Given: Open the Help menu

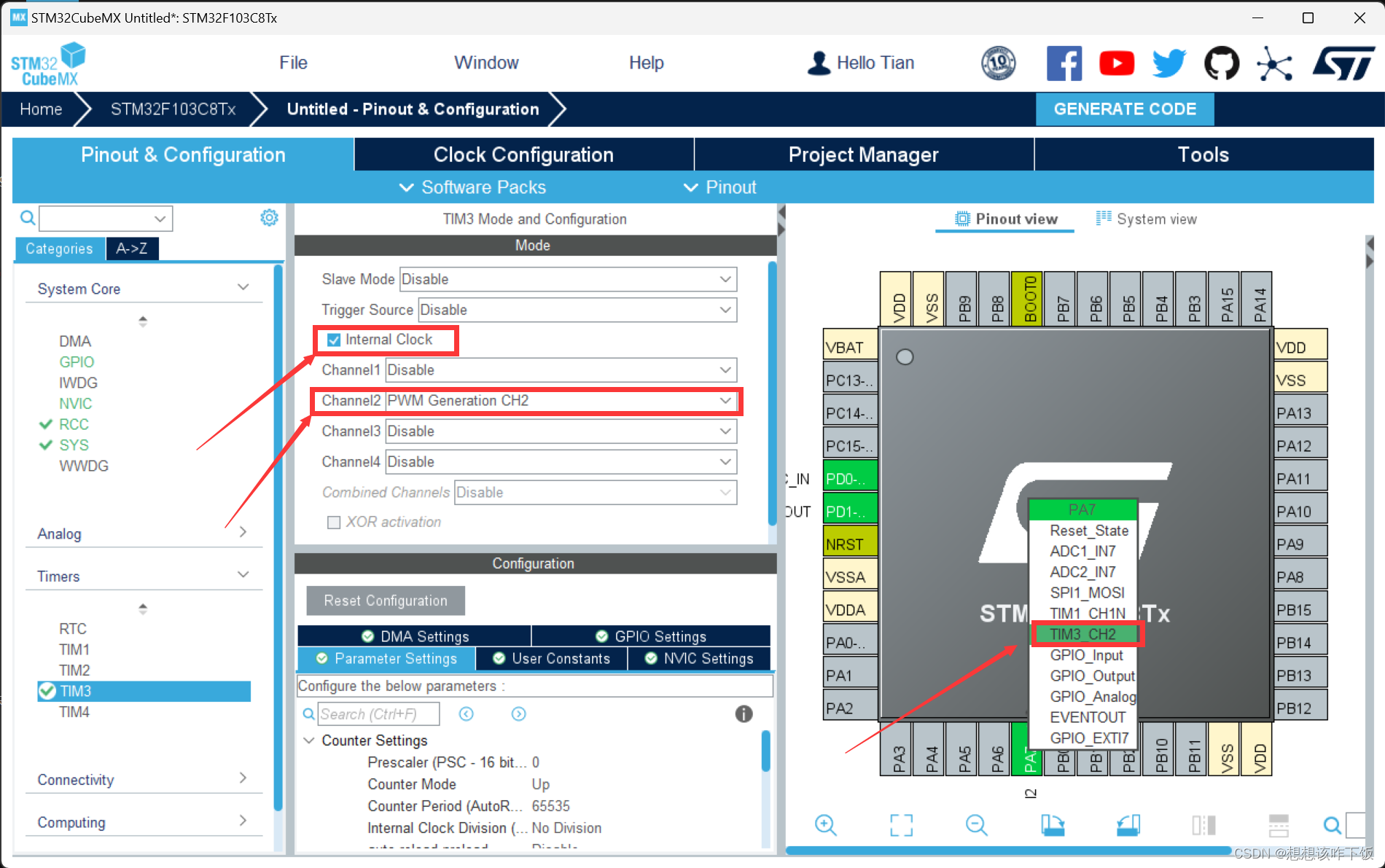Looking at the screenshot, I should (647, 63).
